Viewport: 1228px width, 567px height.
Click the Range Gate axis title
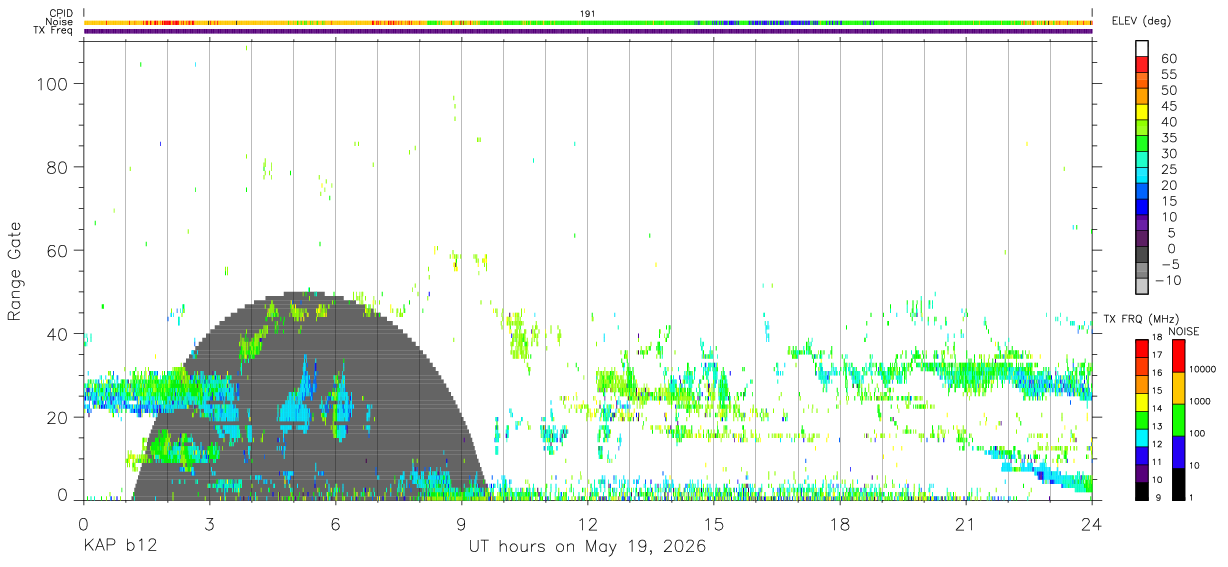tap(15, 272)
